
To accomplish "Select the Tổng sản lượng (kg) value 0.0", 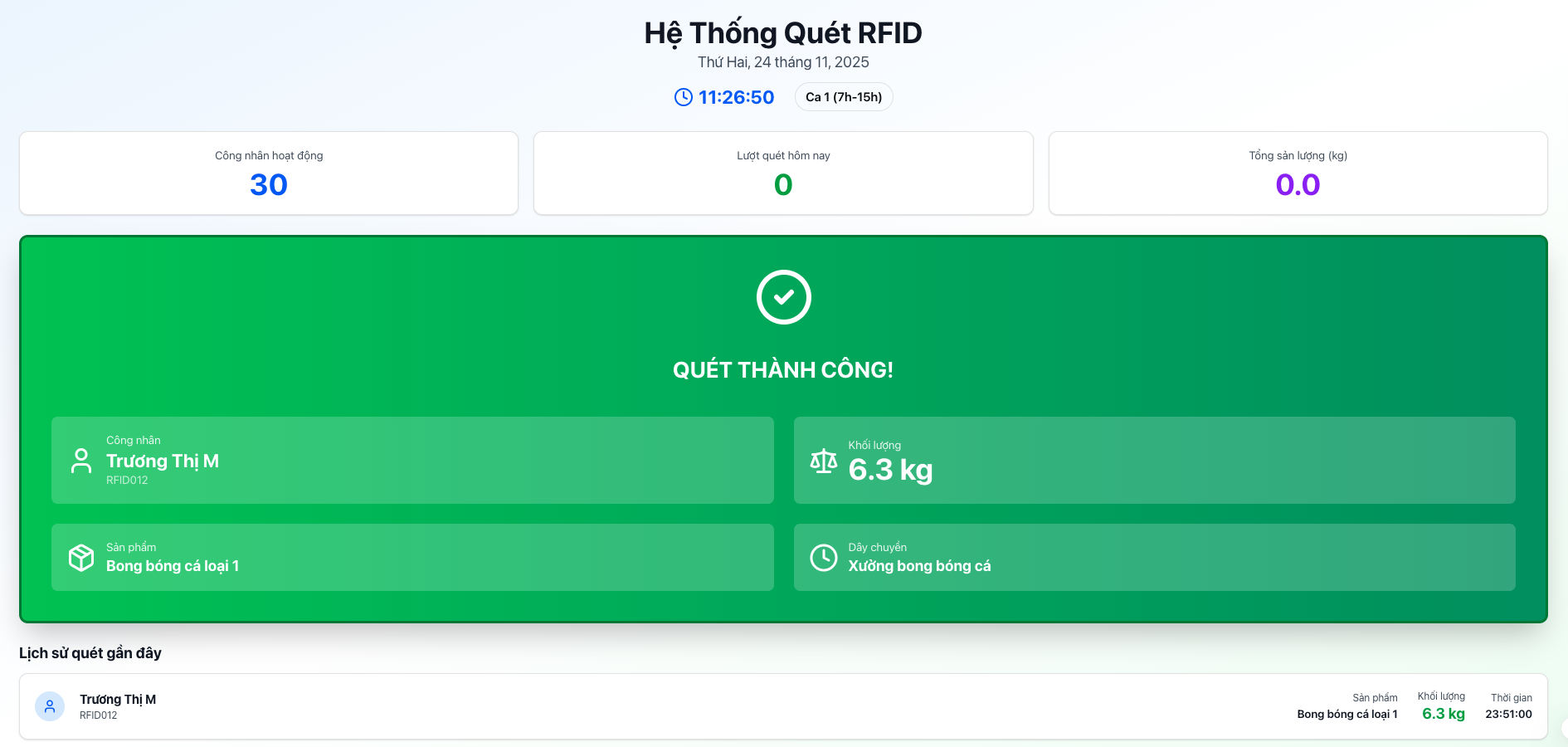I will tap(1297, 184).
